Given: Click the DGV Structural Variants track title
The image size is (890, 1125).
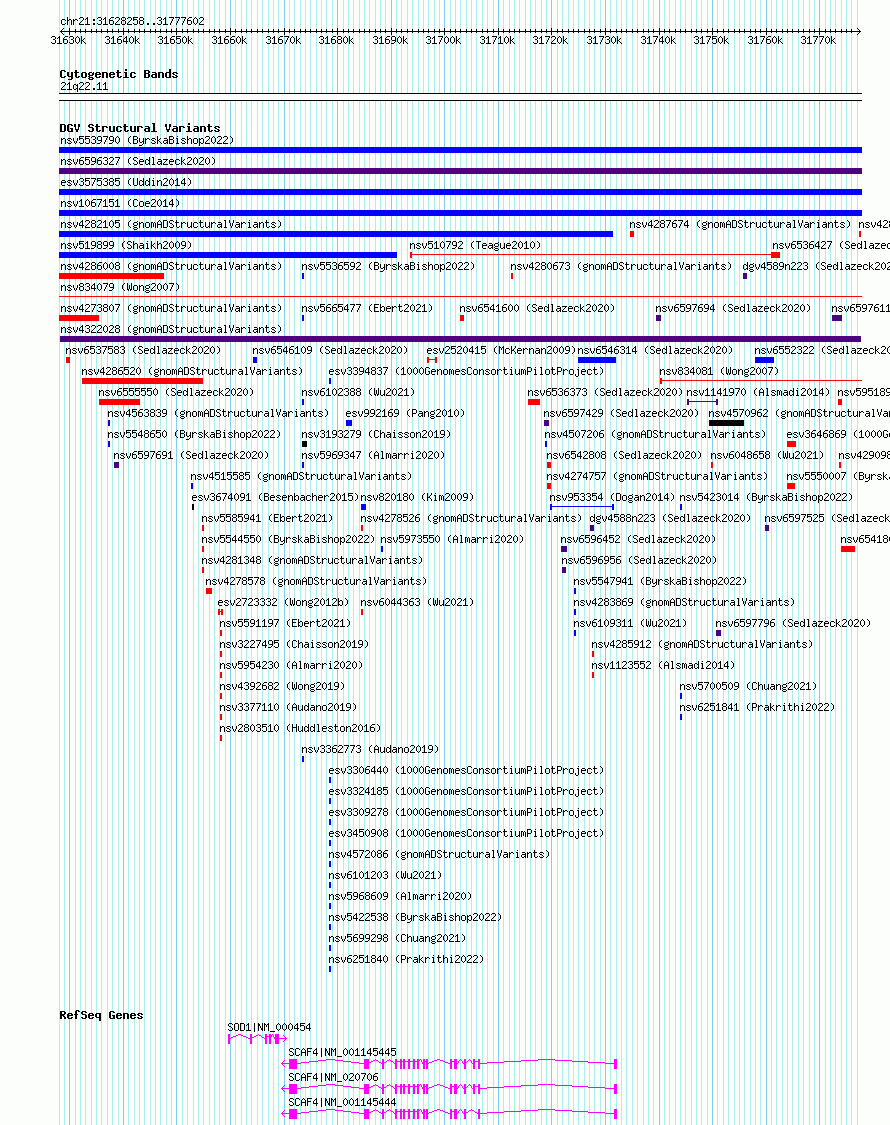Looking at the screenshot, I should (140, 128).
